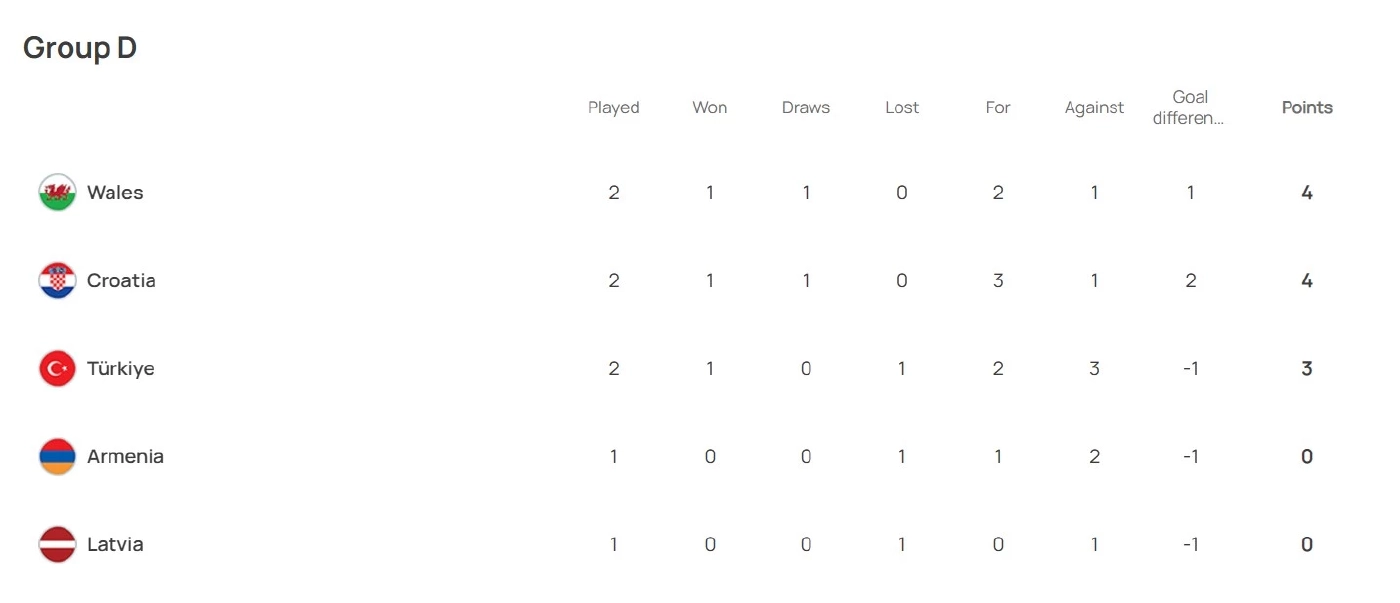
Task: Click the Played column header
Action: click(613, 108)
